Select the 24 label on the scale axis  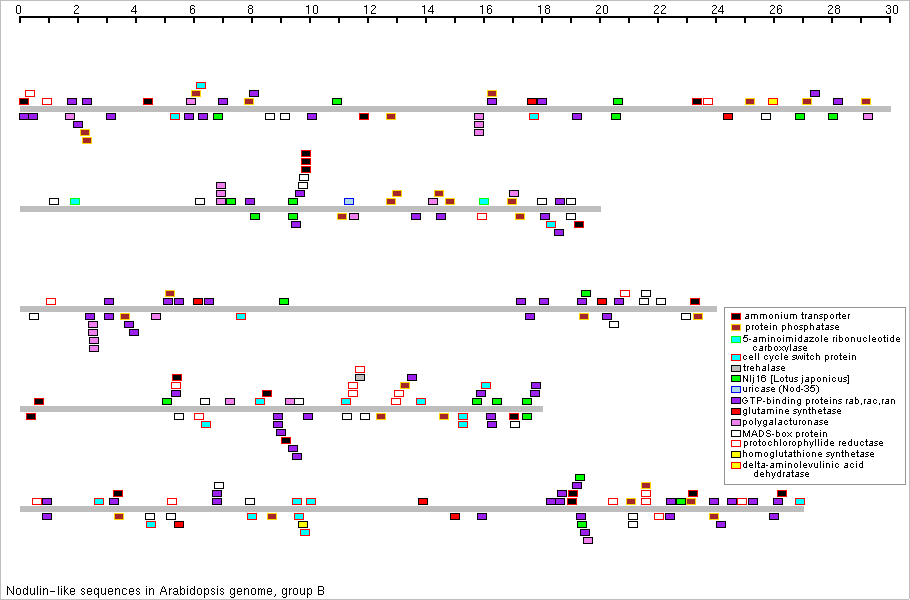tap(718, 10)
